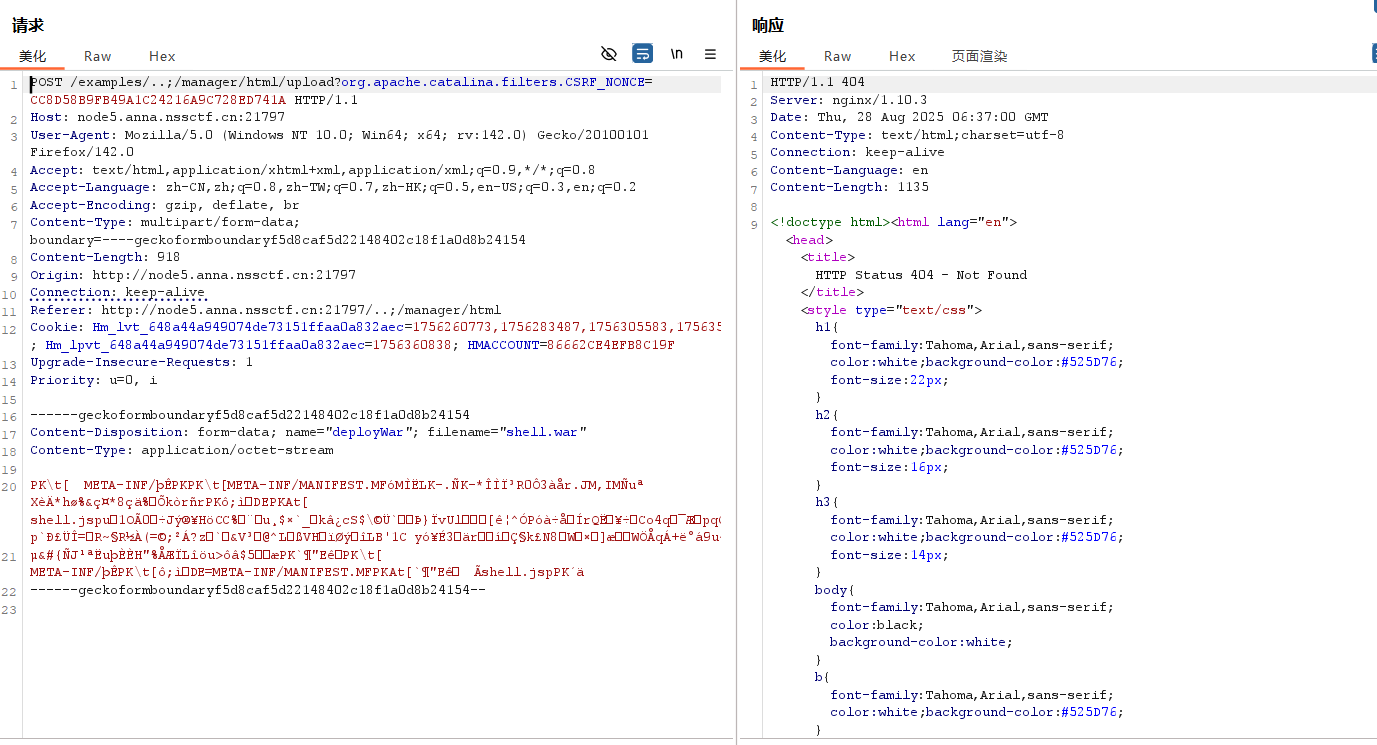Viewport: 1377px width, 745px height.
Task: Switch response view to Hex tab
Action: pyautogui.click(x=902, y=56)
